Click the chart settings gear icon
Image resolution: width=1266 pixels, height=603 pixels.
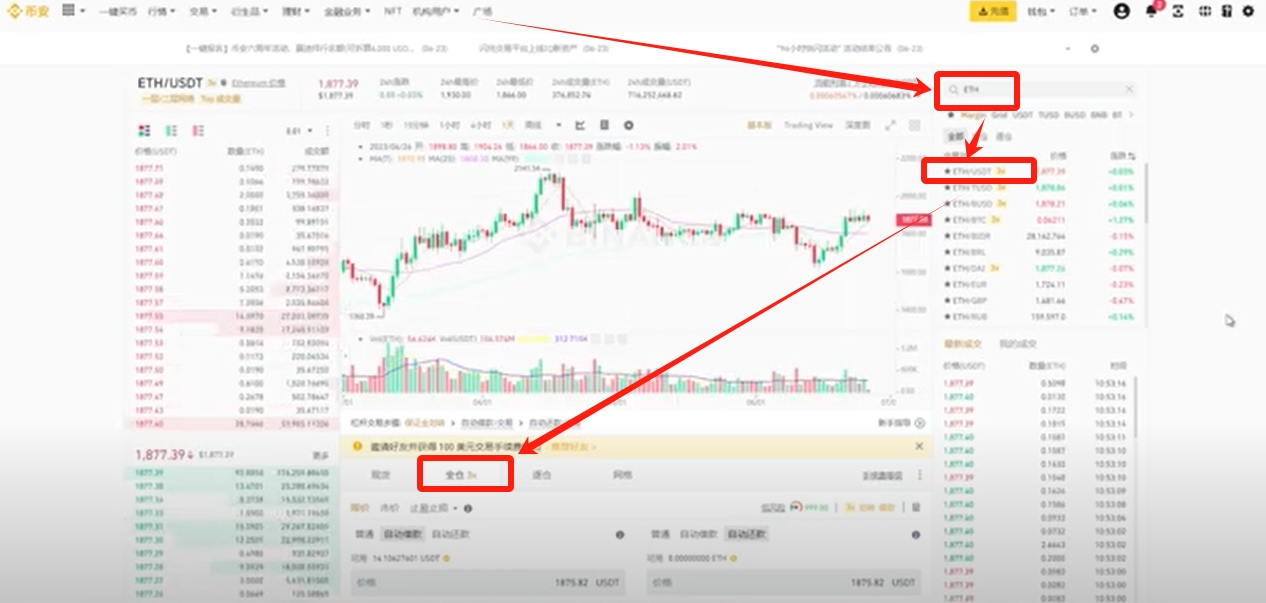628,125
